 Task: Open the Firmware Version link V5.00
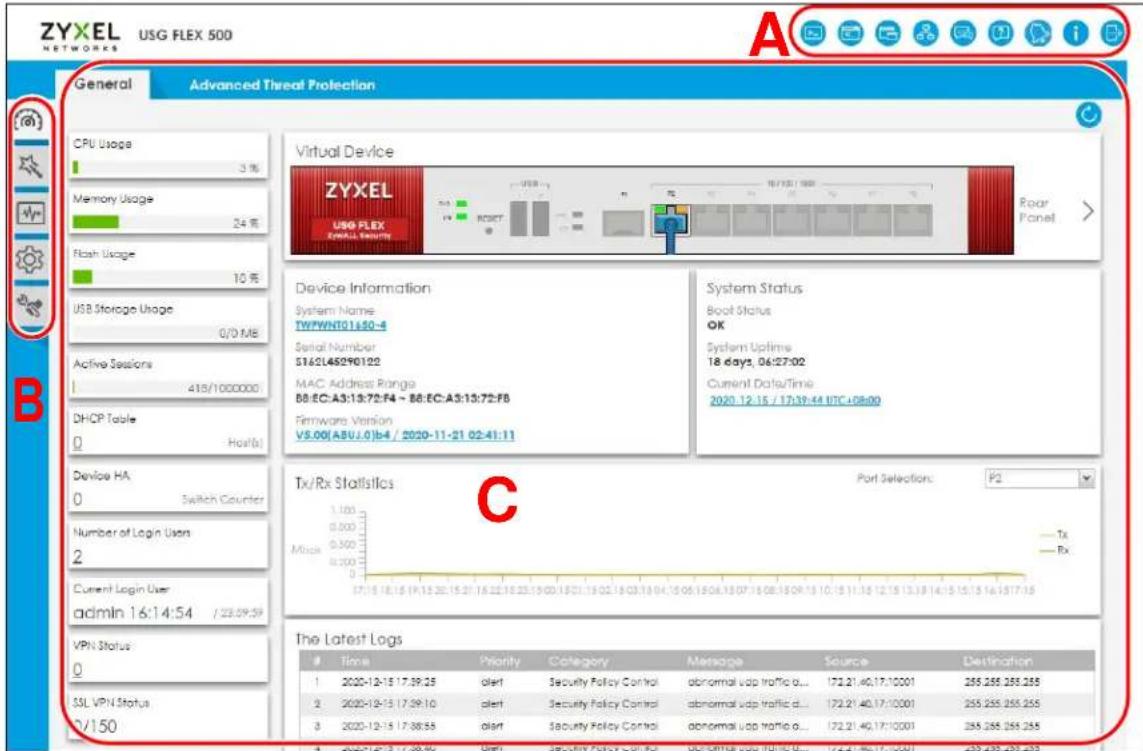(x=405, y=435)
